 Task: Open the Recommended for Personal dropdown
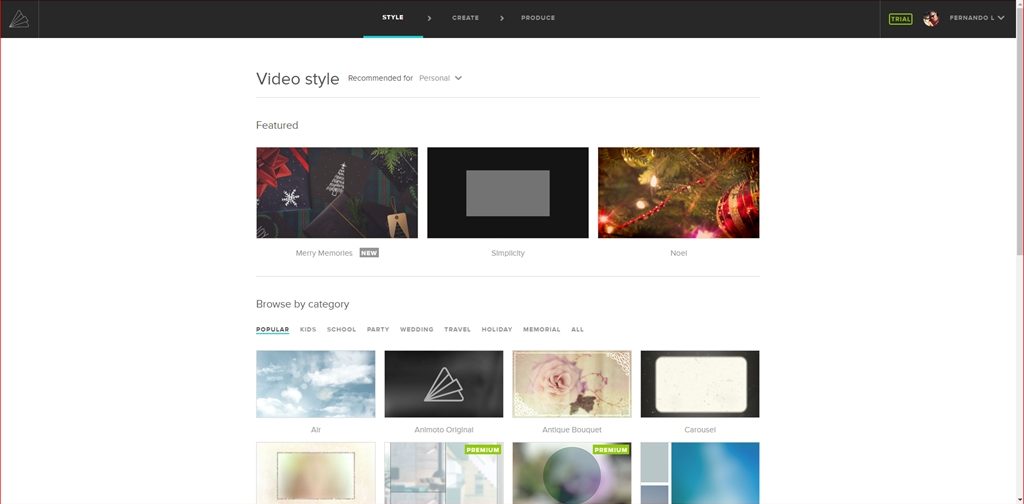point(441,78)
